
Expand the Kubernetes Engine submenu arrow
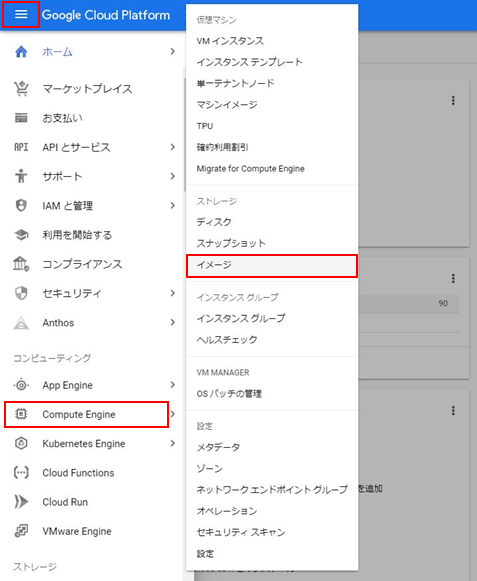(172, 443)
